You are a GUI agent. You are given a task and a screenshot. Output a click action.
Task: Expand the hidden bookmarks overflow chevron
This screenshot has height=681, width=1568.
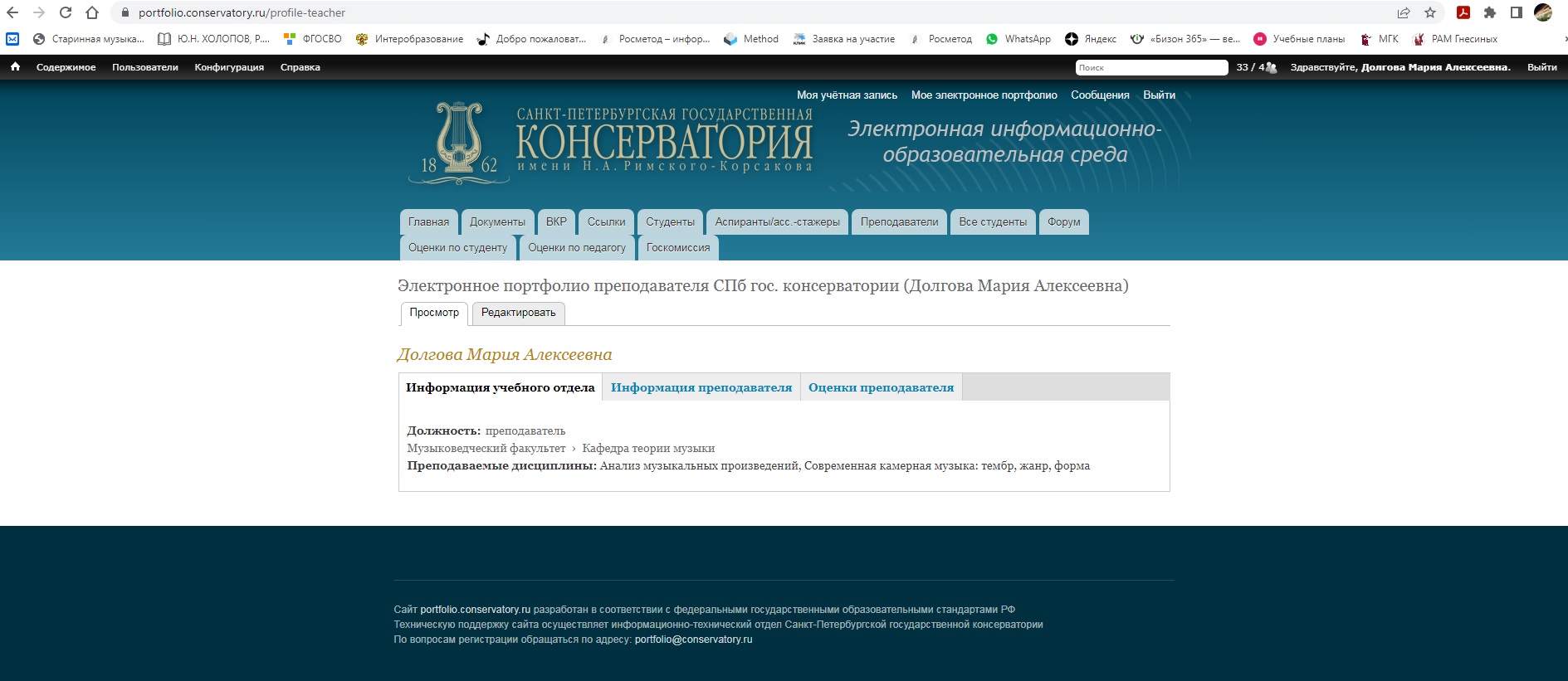coord(1565,39)
